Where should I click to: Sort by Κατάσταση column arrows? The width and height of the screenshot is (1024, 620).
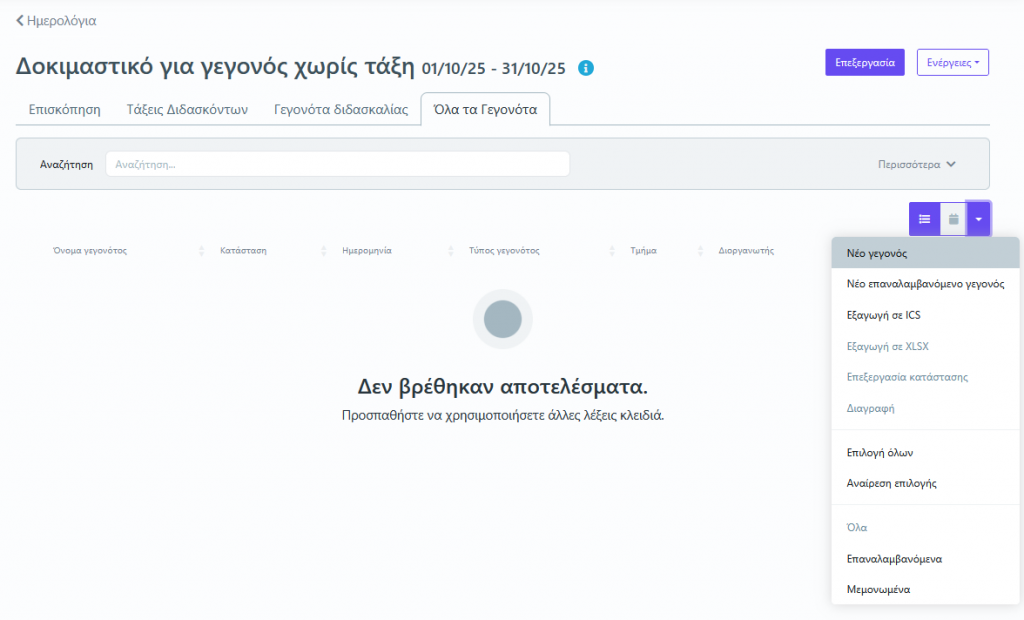(324, 251)
